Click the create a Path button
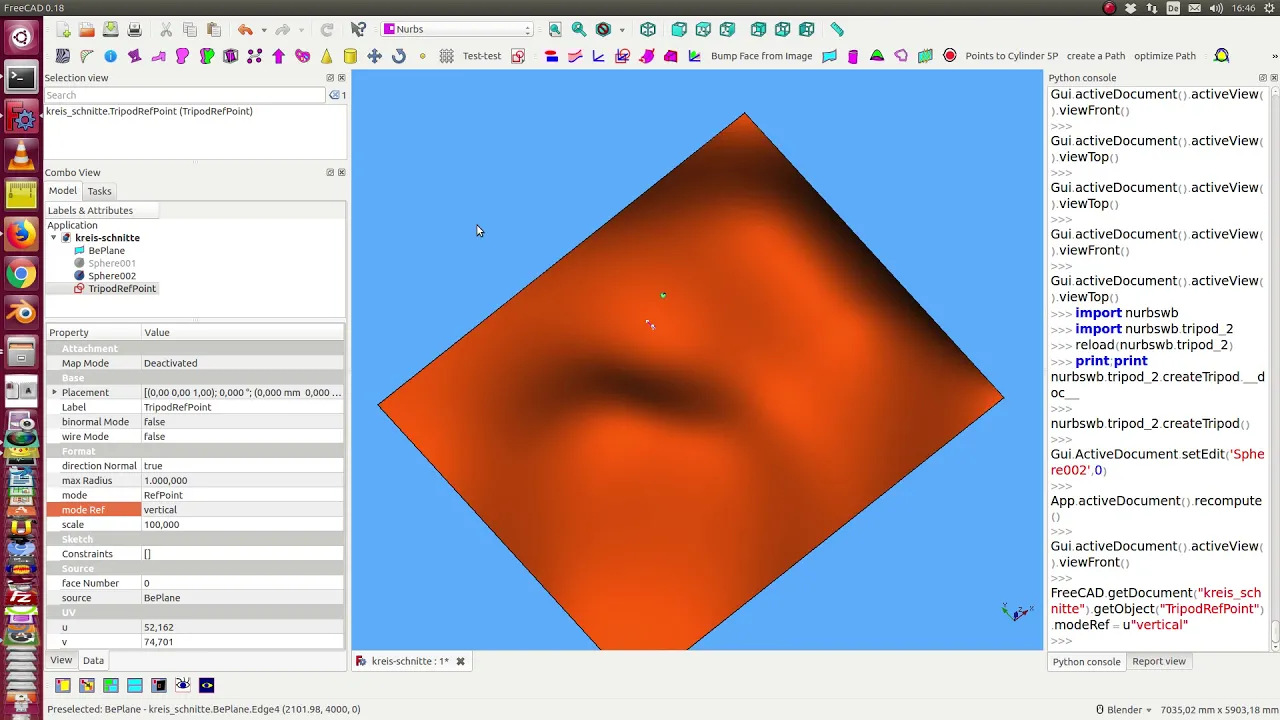1280x720 pixels. coord(1096,56)
